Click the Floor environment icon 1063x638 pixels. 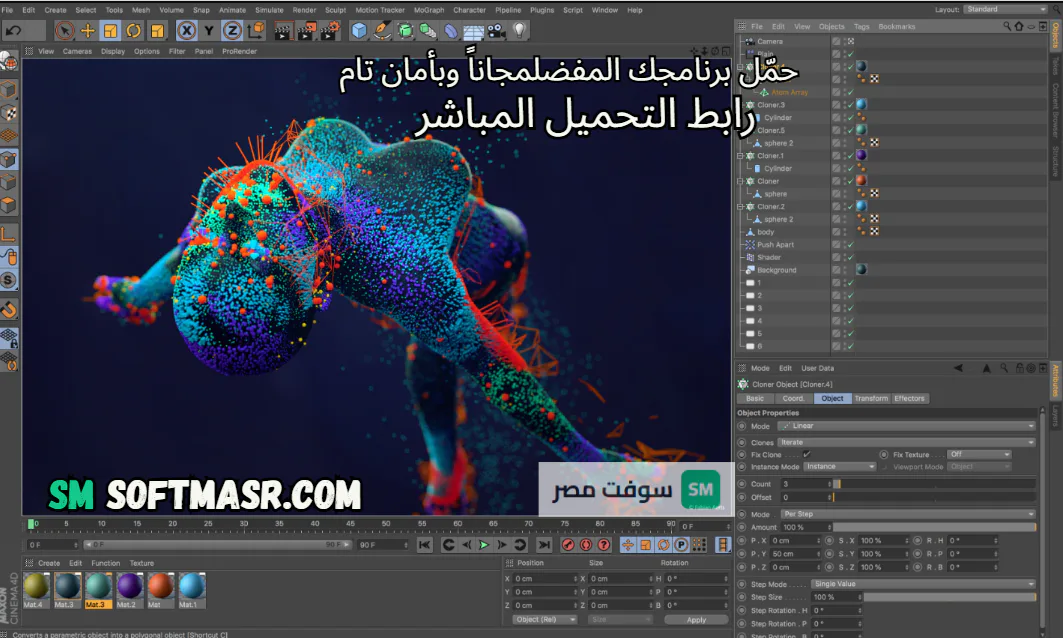point(473,31)
